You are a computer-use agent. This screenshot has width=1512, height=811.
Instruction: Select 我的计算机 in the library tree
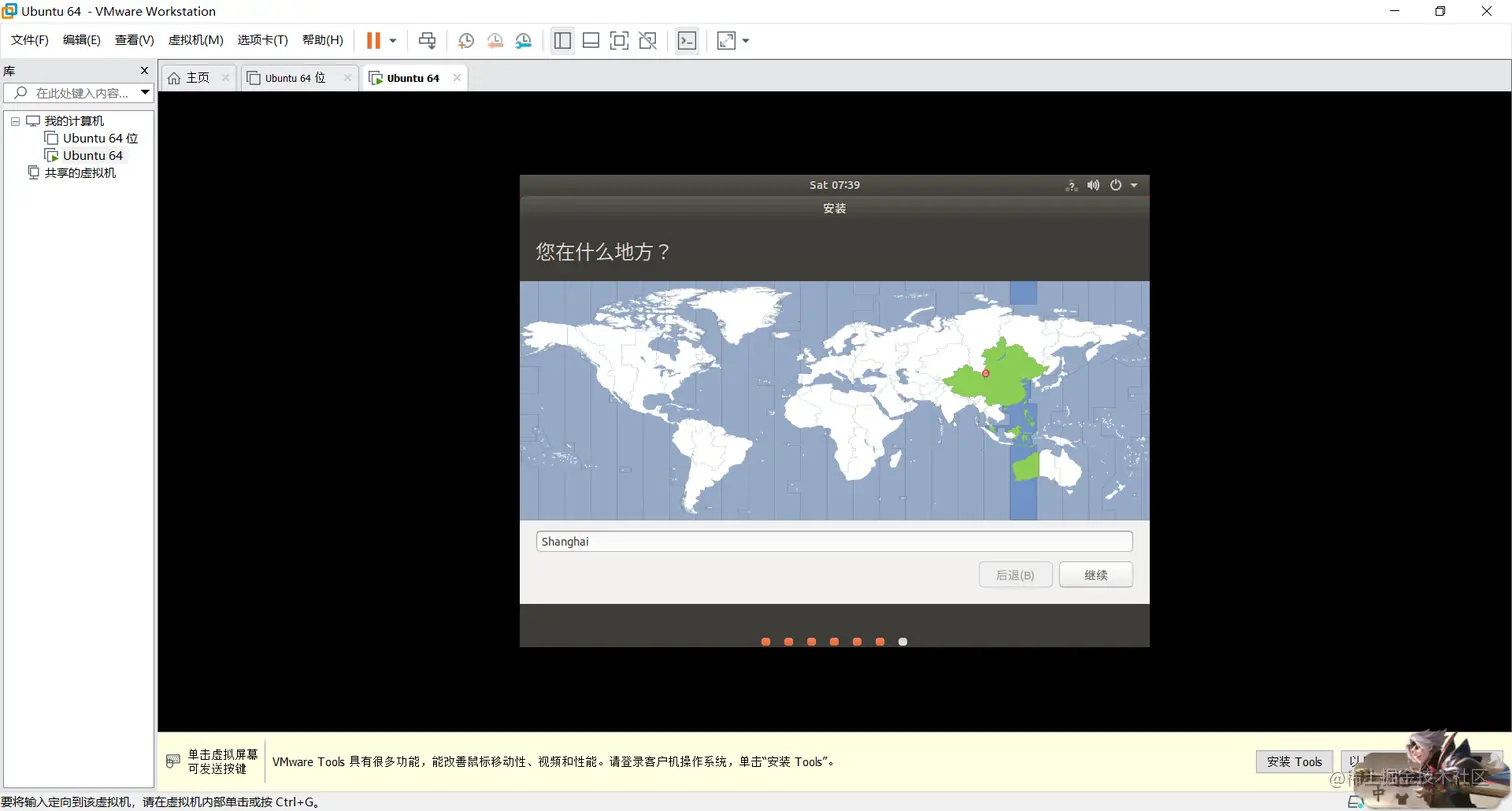pyautogui.click(x=74, y=121)
